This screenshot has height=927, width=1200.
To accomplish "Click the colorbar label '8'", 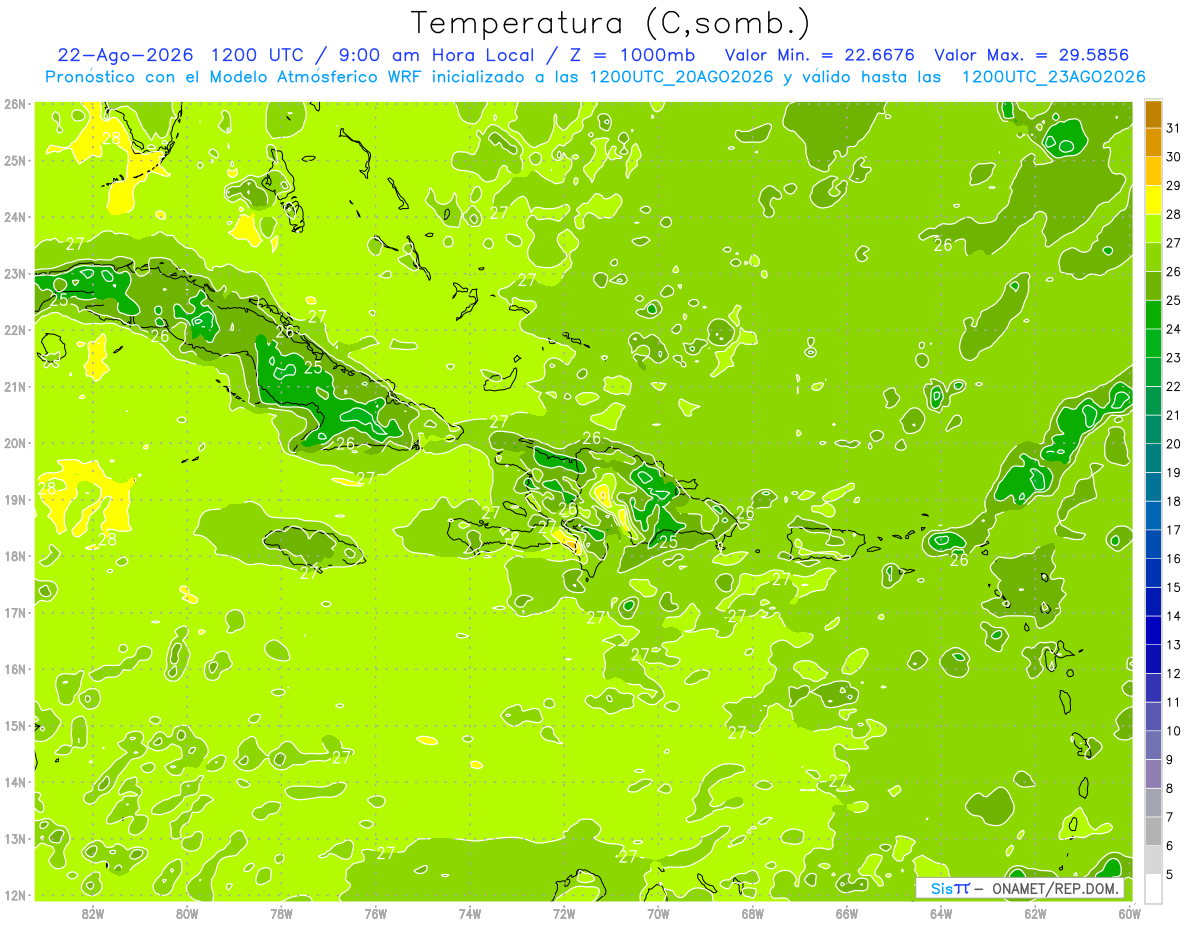I will click(x=1170, y=789).
